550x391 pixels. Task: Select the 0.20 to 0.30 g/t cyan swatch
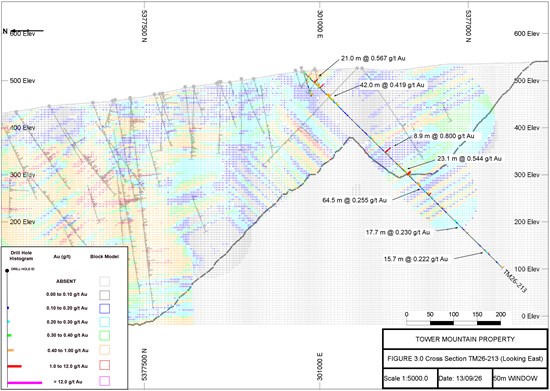[x=104, y=322]
